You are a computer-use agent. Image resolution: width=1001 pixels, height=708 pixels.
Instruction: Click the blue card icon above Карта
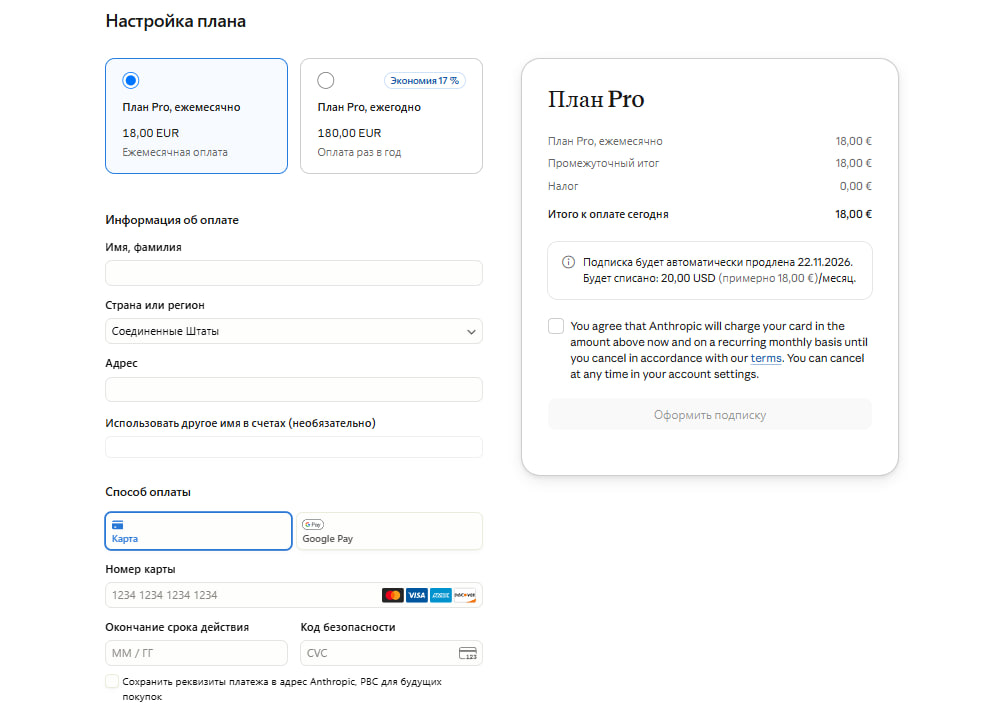click(x=117, y=525)
